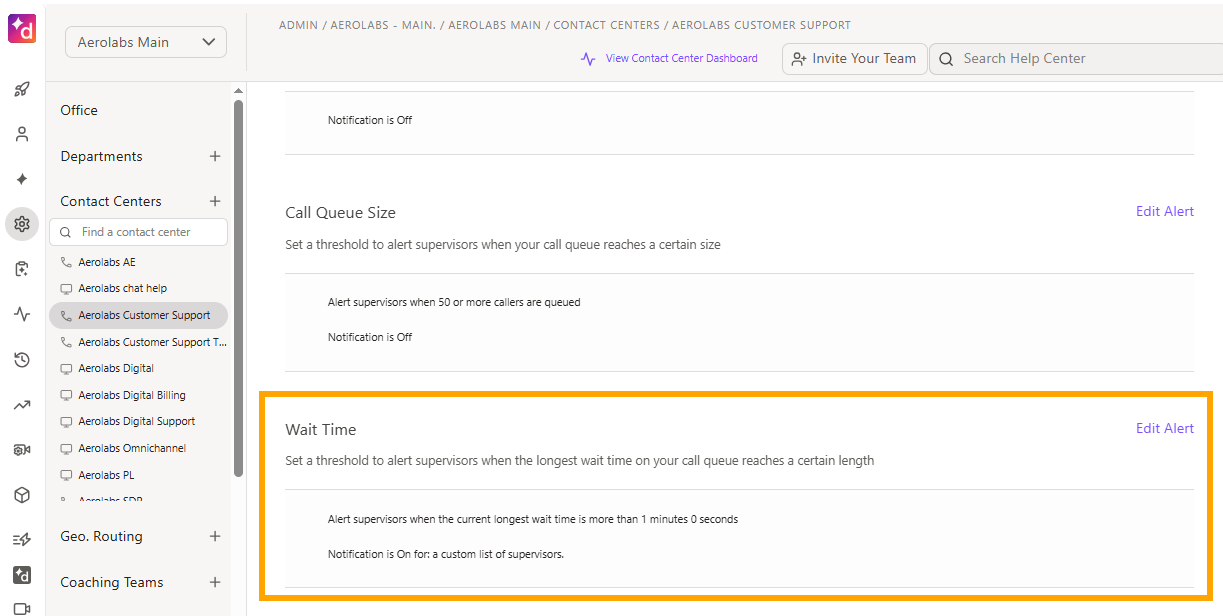Click the recording camera icon above the cube
The image size is (1223, 616).
22,450
